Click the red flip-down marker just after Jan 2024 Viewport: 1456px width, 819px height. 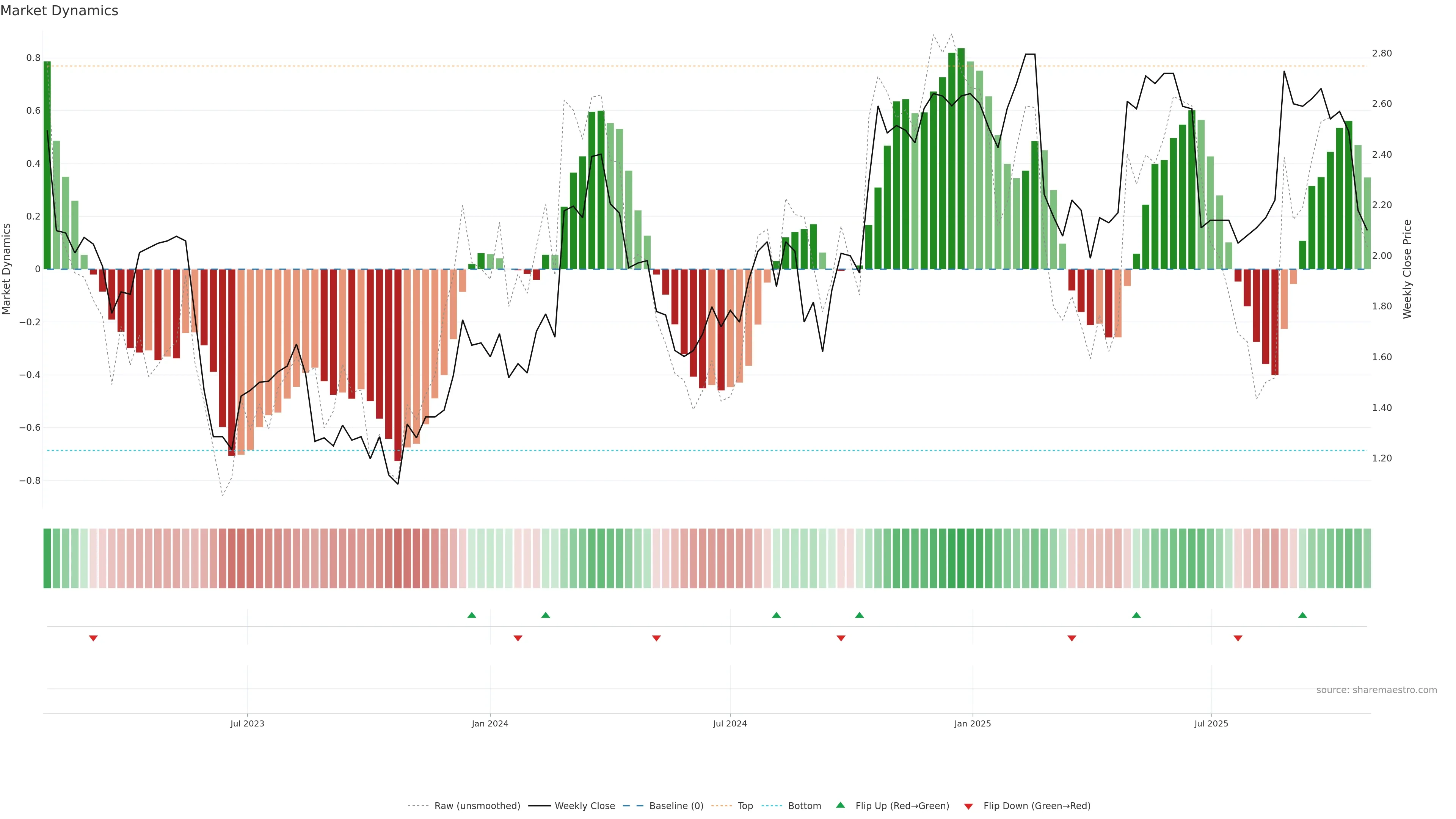tap(518, 638)
